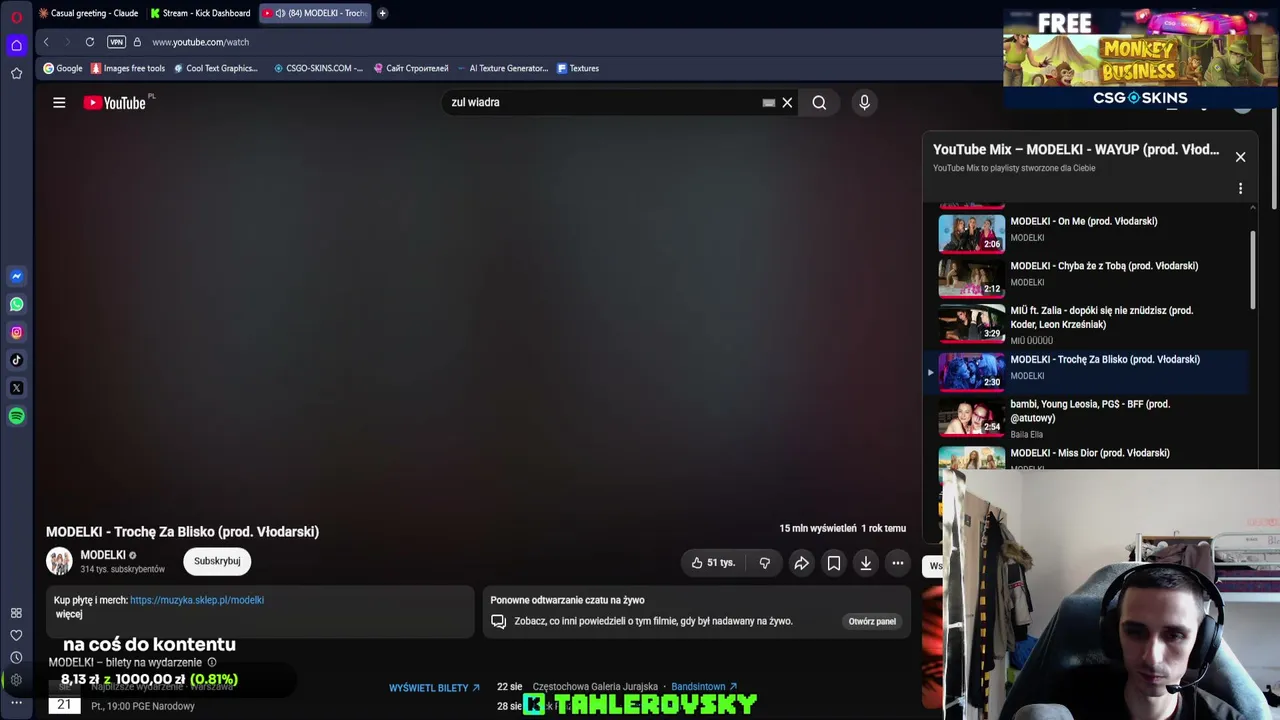Image resolution: width=1280 pixels, height=720 pixels.
Task: Open TikTok in the sidebar
Action: [x=16, y=360]
